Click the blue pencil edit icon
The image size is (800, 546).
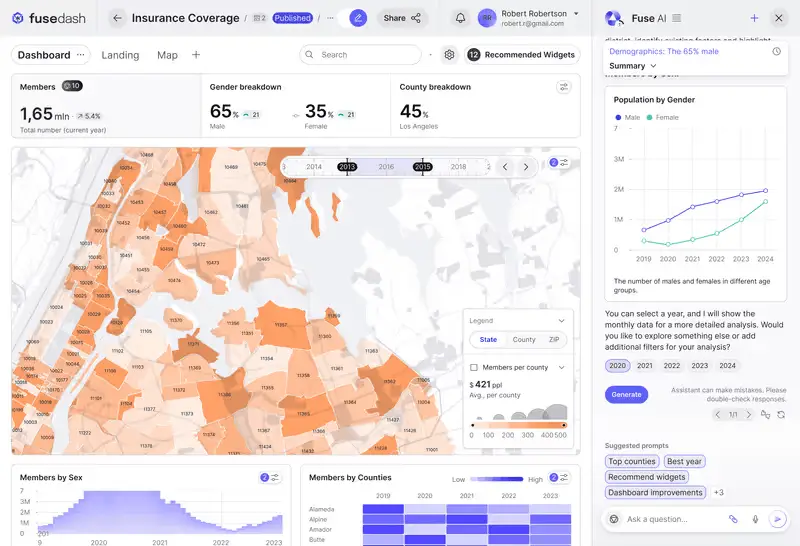tap(358, 18)
